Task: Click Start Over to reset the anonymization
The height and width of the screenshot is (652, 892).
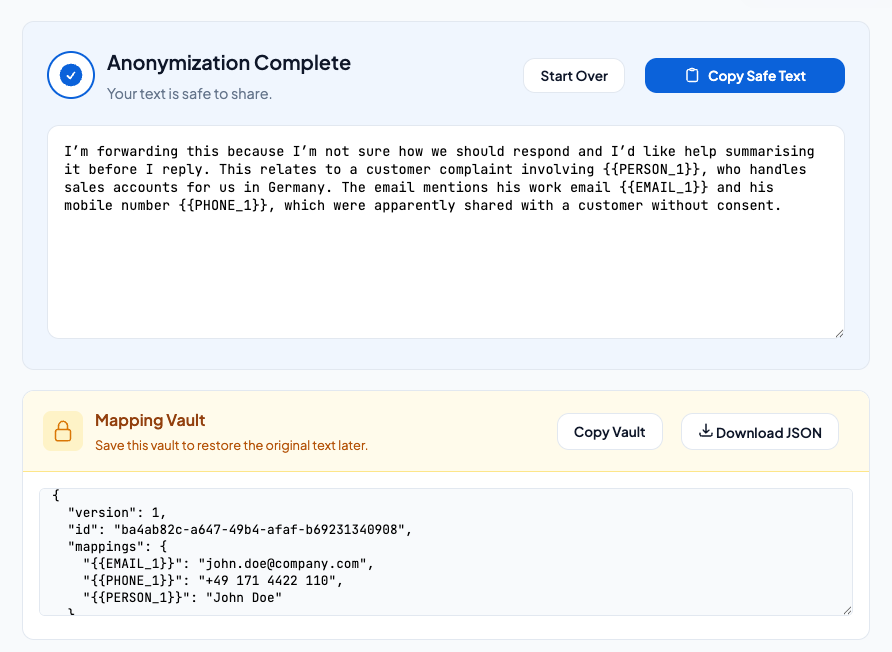Action: coord(574,75)
